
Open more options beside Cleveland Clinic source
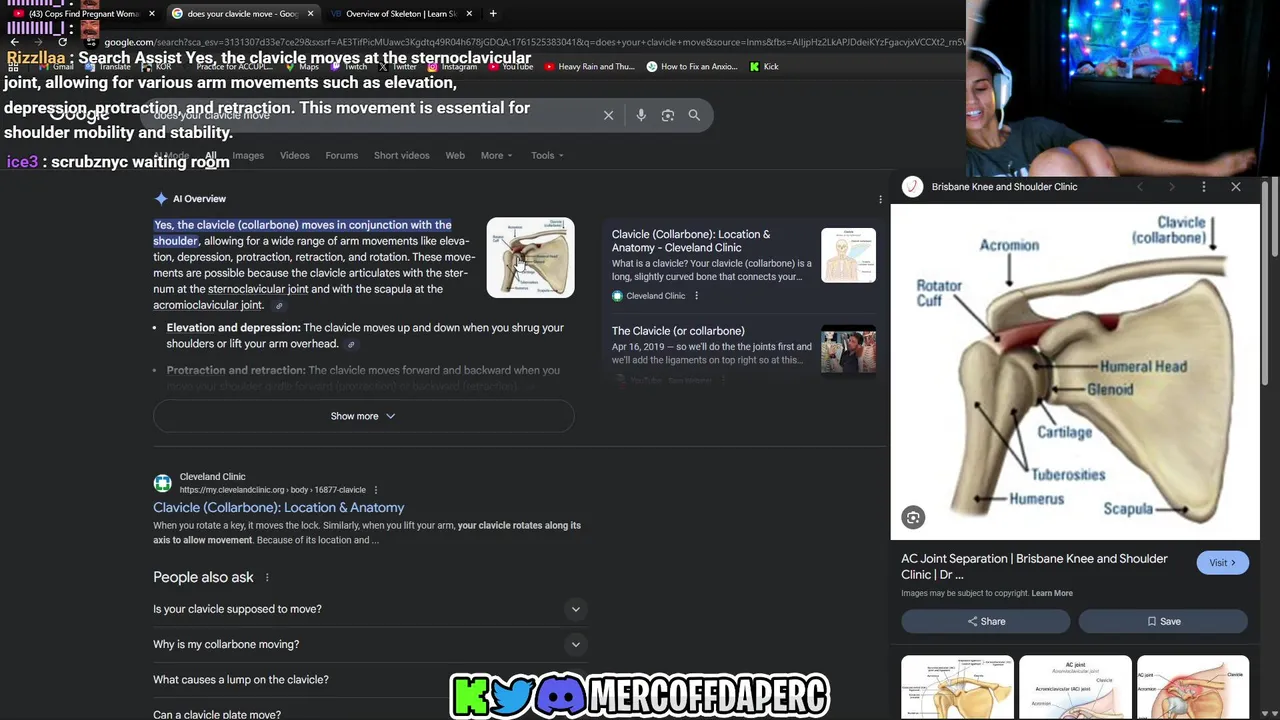pos(696,296)
